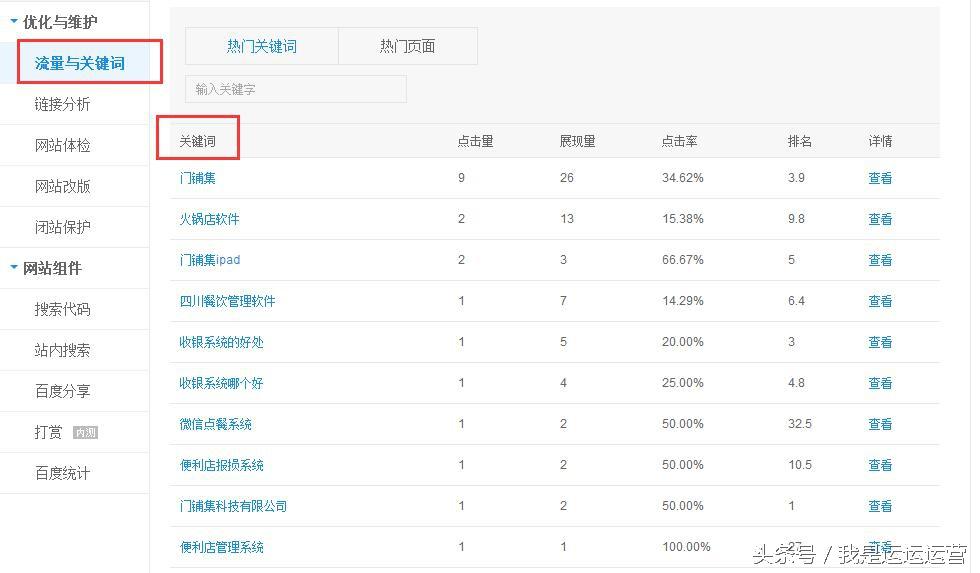
Task: Click the 展现量 column header
Action: (x=578, y=141)
